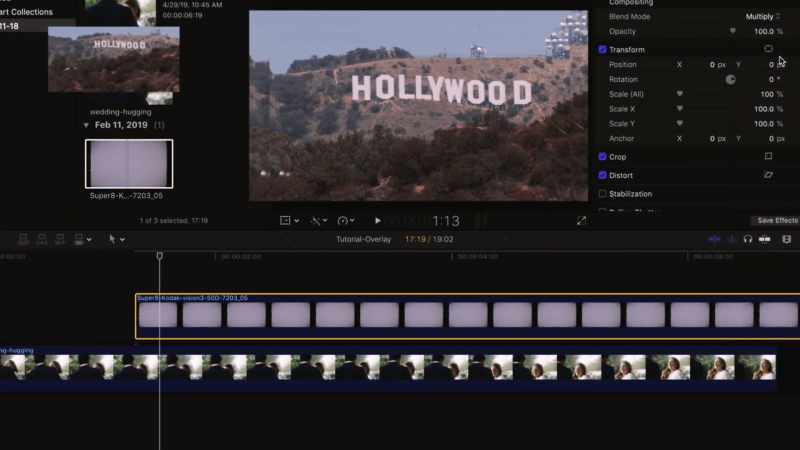
Task: Play the clip in the viewer
Action: [x=378, y=220]
